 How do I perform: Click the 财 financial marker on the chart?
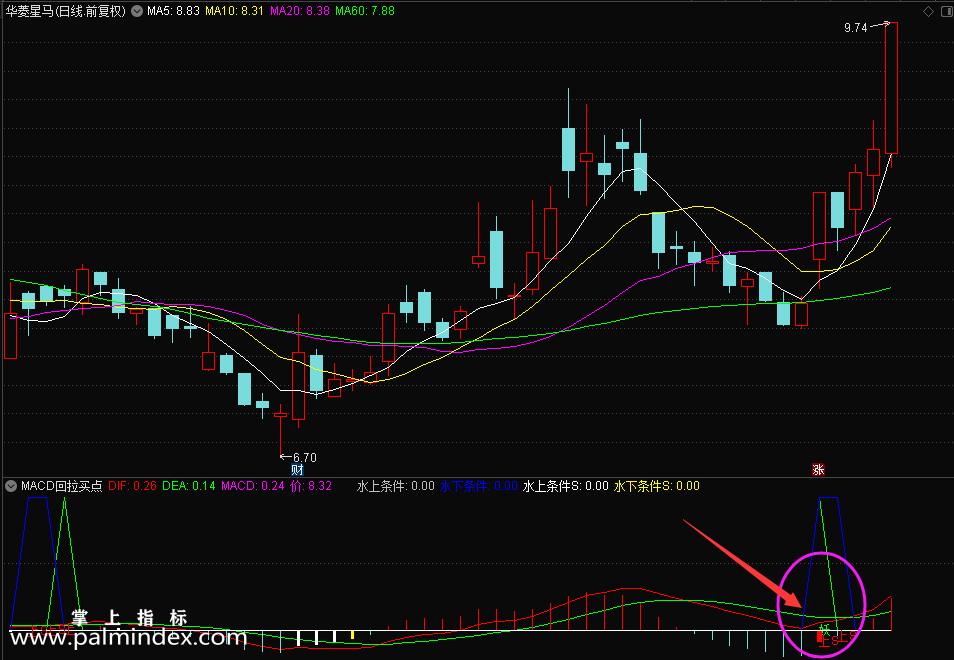click(297, 470)
